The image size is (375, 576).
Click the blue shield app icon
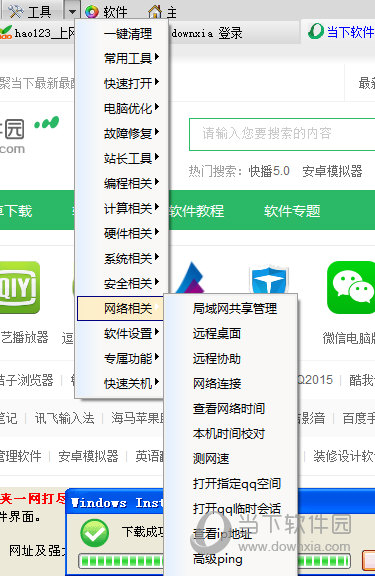(269, 280)
